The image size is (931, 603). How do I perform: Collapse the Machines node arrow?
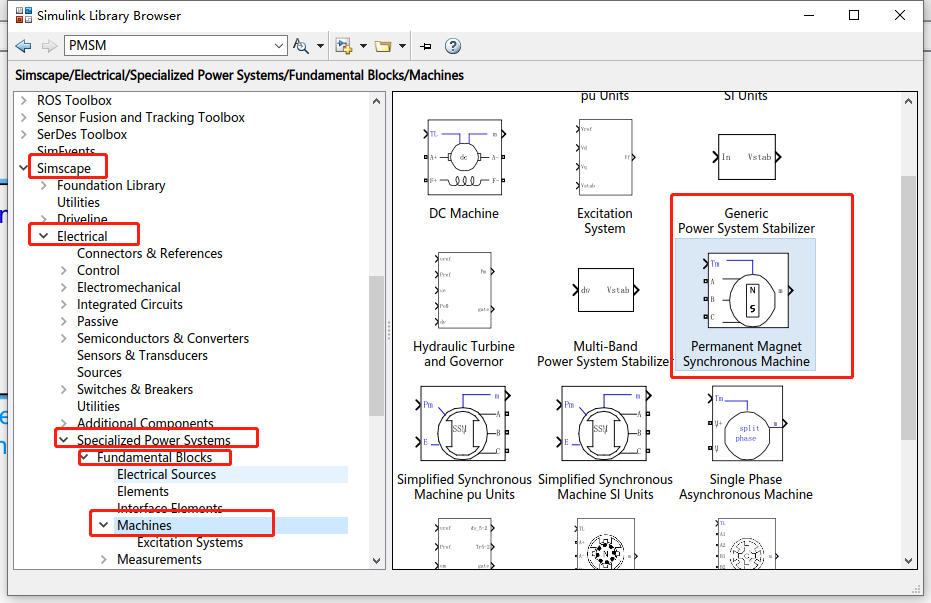104,525
